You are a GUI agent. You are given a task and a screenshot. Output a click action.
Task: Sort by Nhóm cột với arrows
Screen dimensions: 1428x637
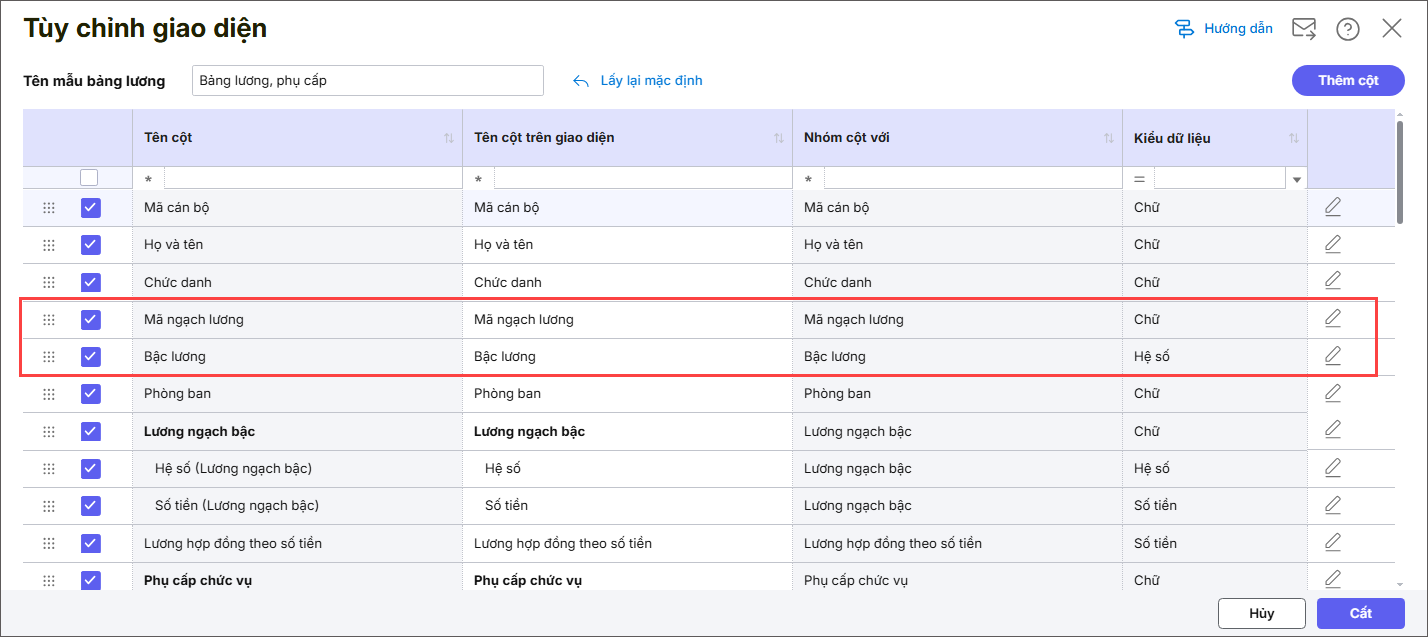click(1109, 138)
